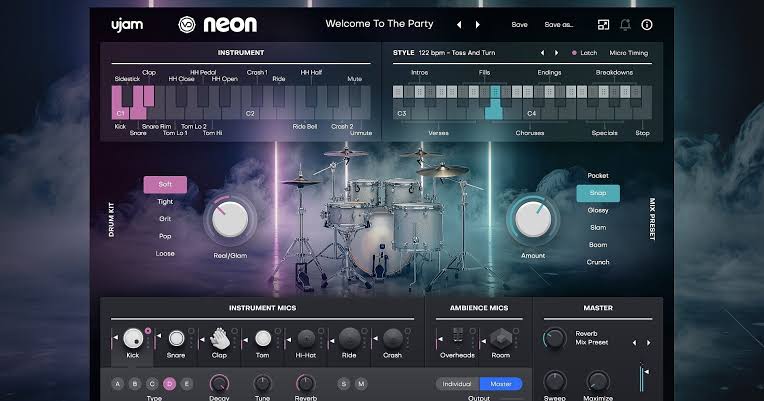Image resolution: width=764 pixels, height=401 pixels.
Task: Select the Pocket mix preset
Action: coord(598,175)
